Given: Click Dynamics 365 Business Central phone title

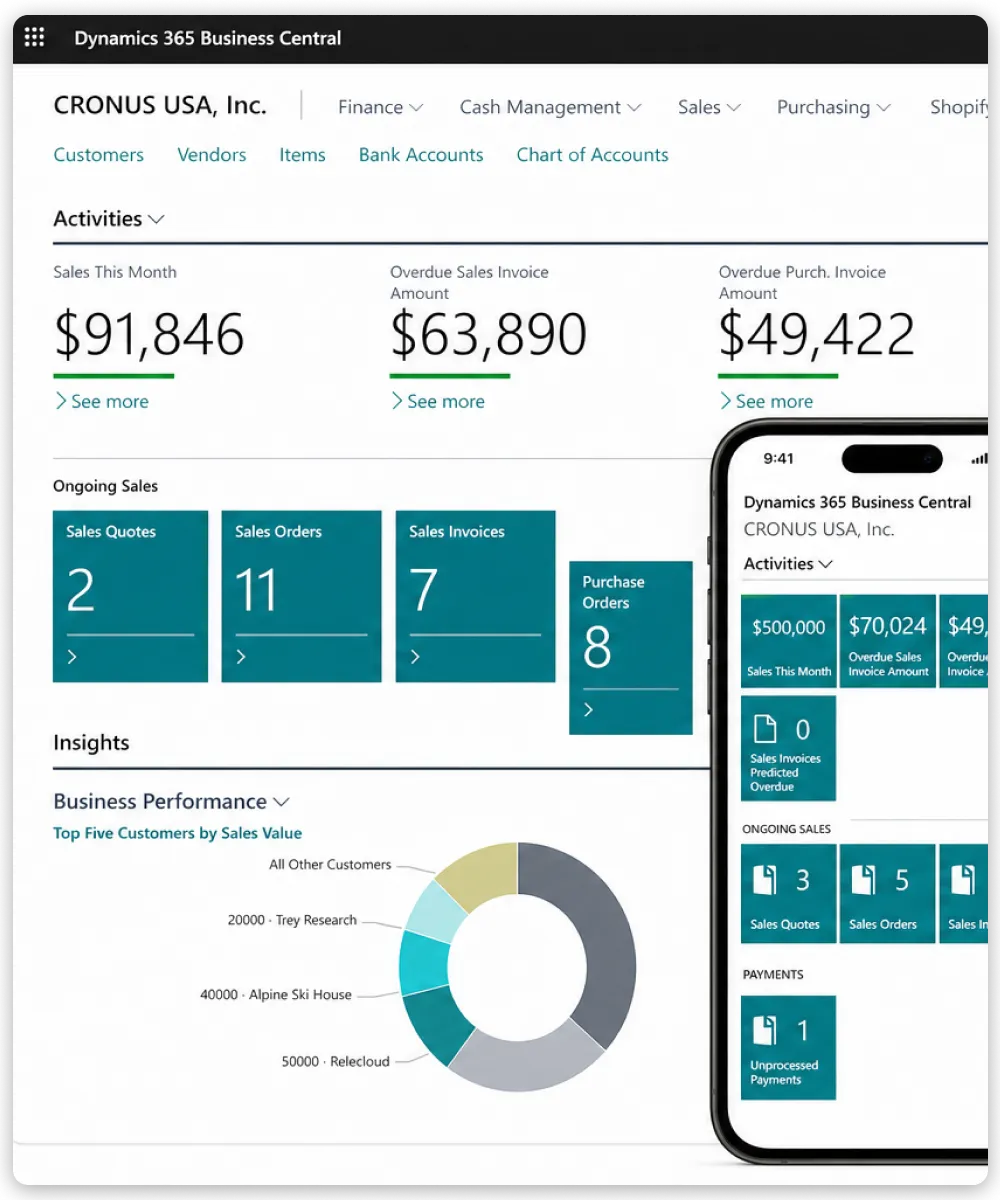Looking at the screenshot, I should [857, 502].
